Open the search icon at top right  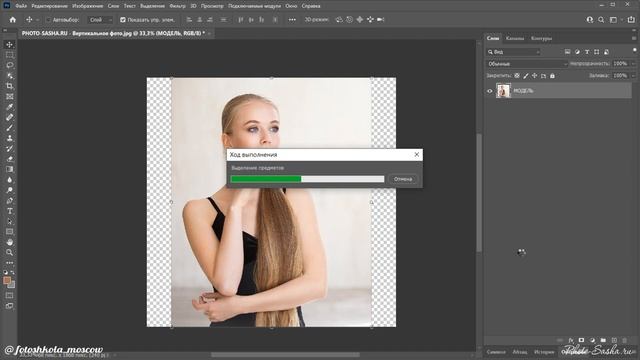[x=601, y=20]
